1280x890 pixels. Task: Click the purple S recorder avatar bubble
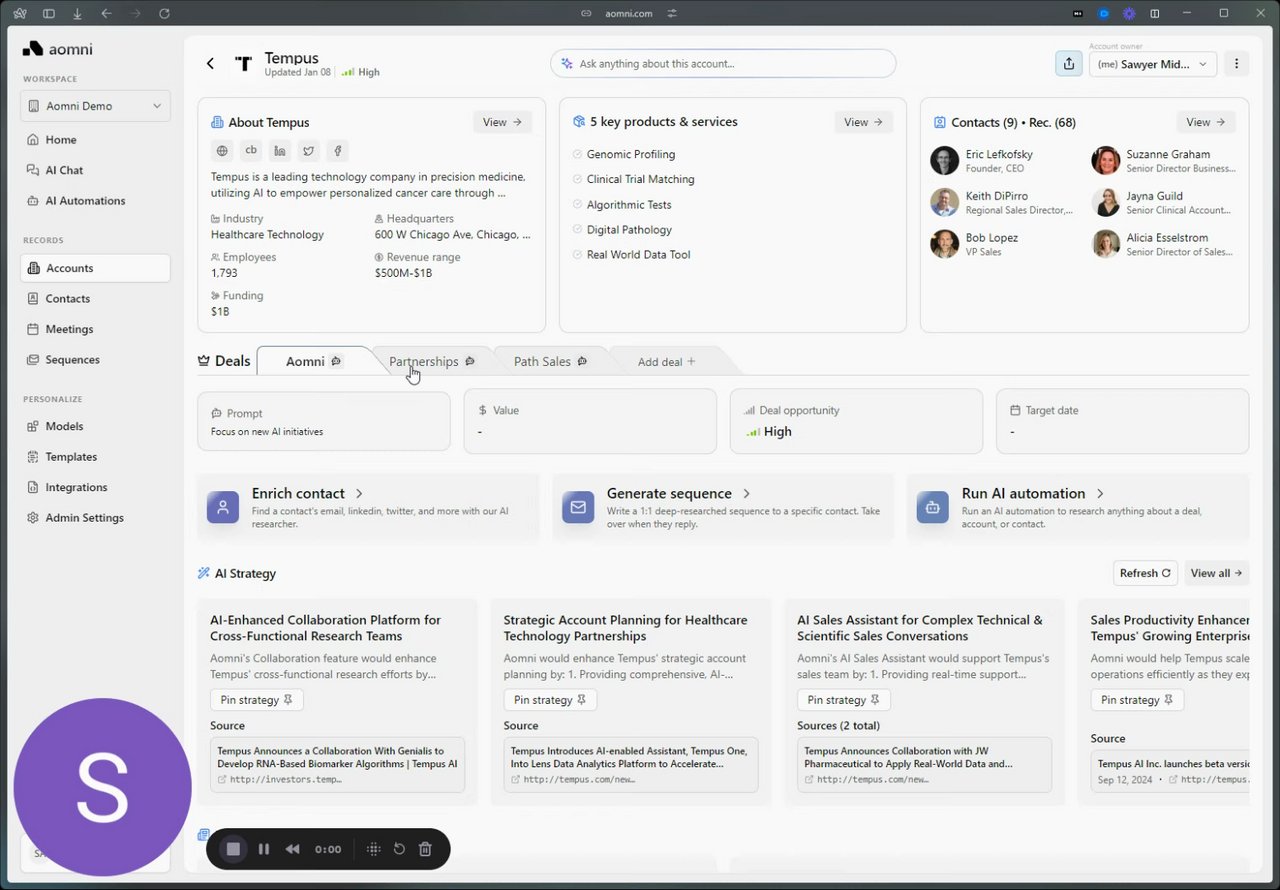click(102, 787)
